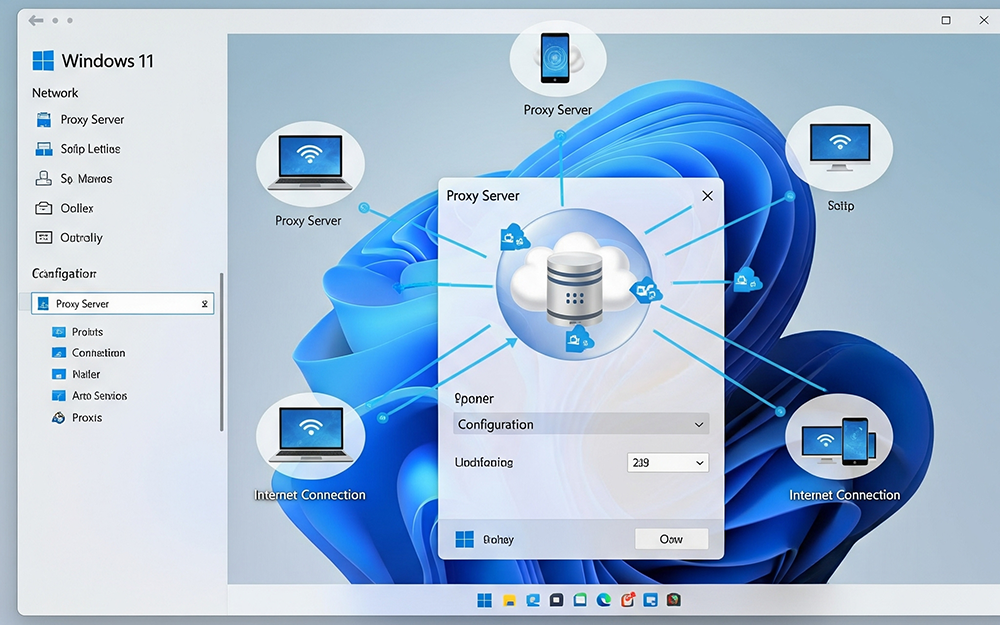
Task: Maximize the main window
Action: click(x=946, y=20)
